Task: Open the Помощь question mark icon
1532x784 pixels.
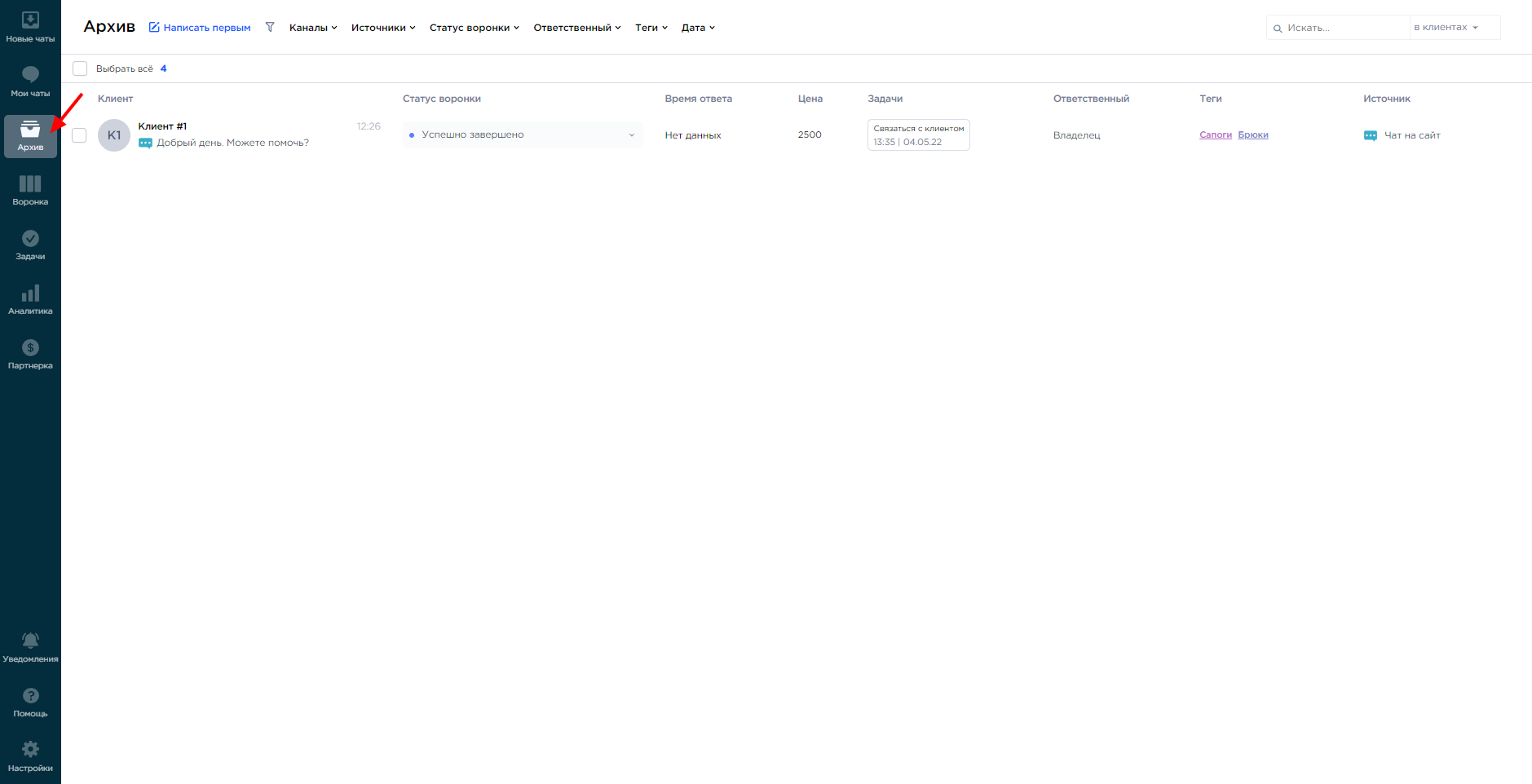Action: pos(30,695)
